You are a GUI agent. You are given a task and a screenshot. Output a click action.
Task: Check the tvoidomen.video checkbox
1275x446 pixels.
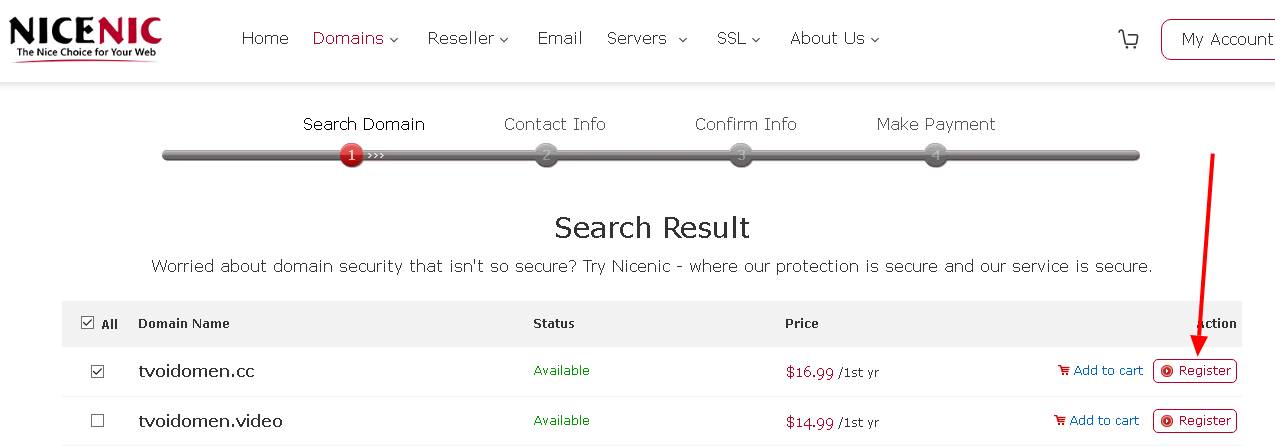tap(97, 421)
